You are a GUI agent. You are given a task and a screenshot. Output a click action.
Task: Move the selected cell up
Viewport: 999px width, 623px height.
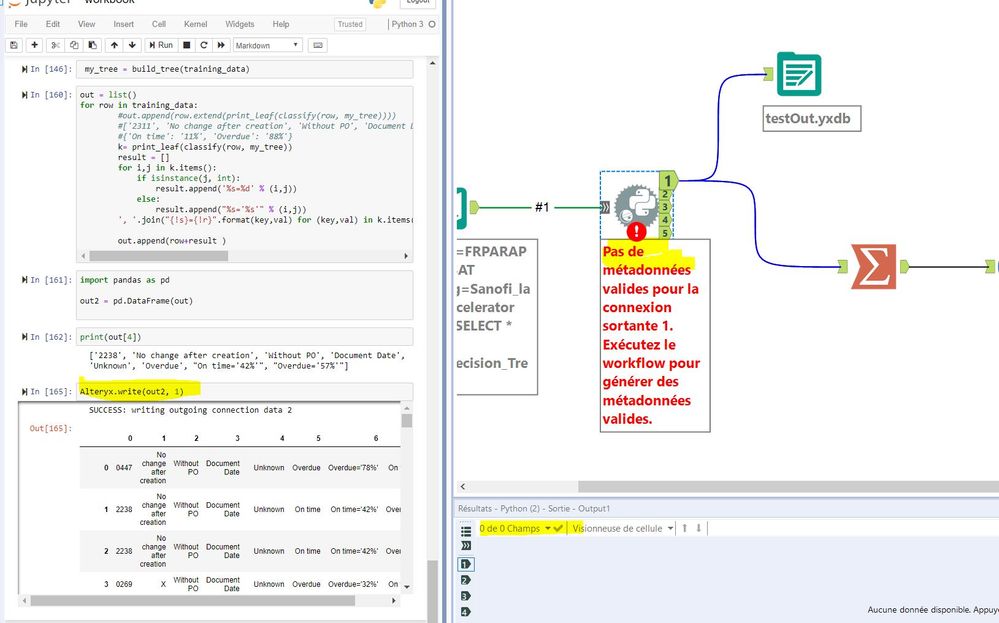114,45
